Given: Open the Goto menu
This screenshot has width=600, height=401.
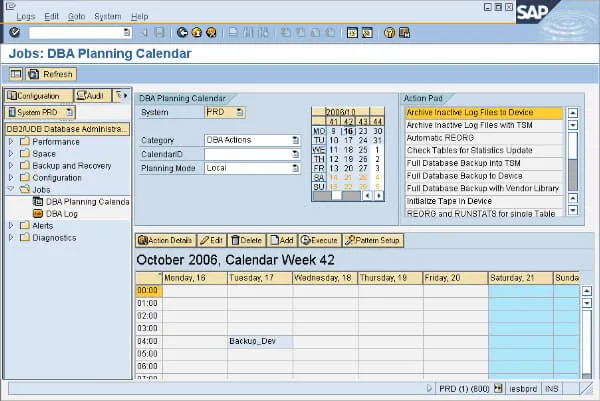Looking at the screenshot, I should [x=76, y=16].
